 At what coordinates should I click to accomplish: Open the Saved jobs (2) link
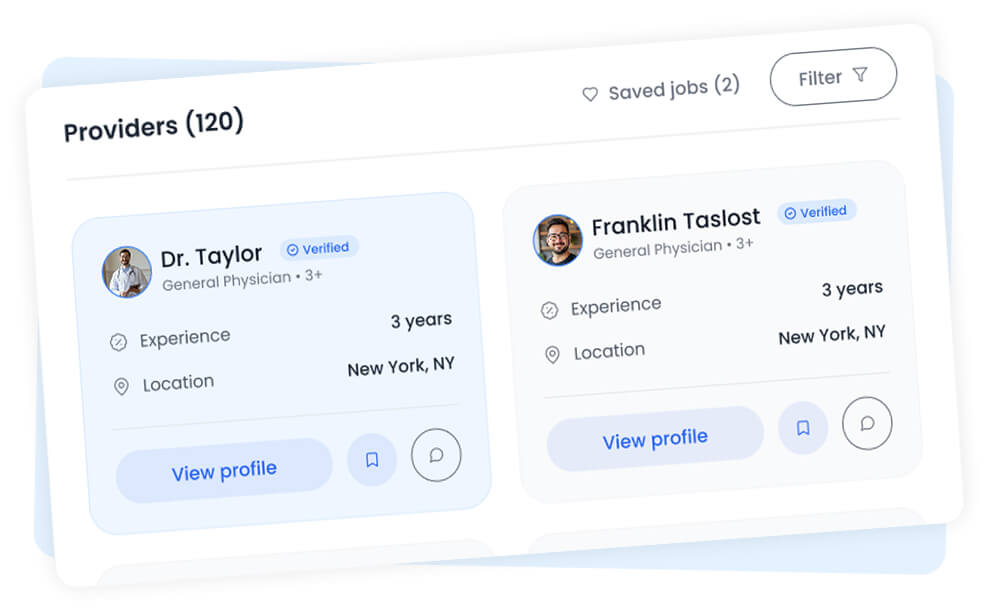[673, 89]
